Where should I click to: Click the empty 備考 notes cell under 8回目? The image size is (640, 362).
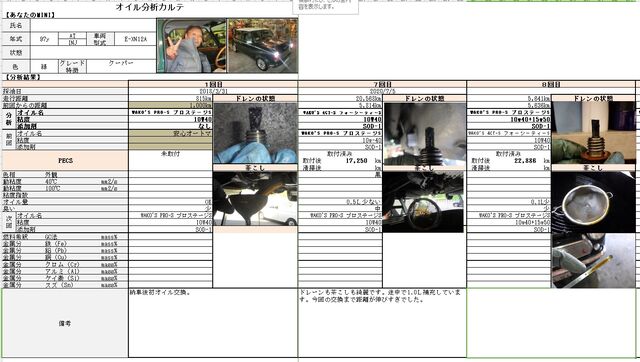551,323
